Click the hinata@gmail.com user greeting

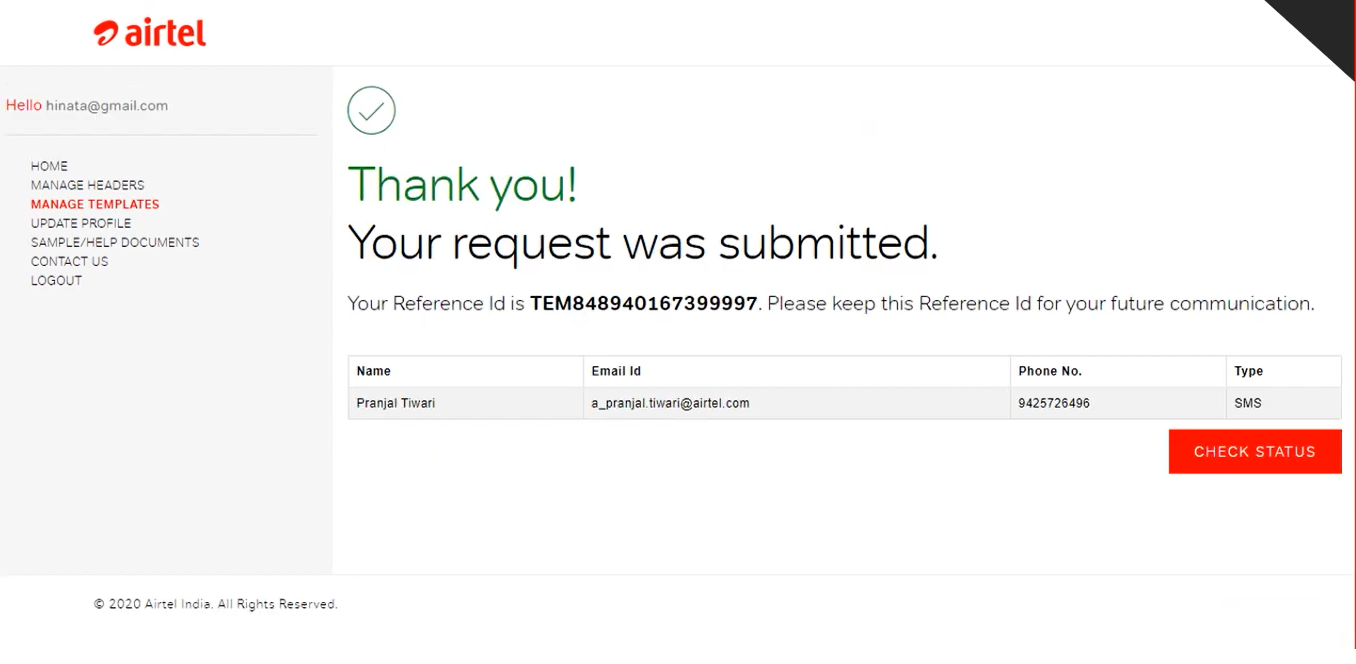pyautogui.click(x=106, y=106)
